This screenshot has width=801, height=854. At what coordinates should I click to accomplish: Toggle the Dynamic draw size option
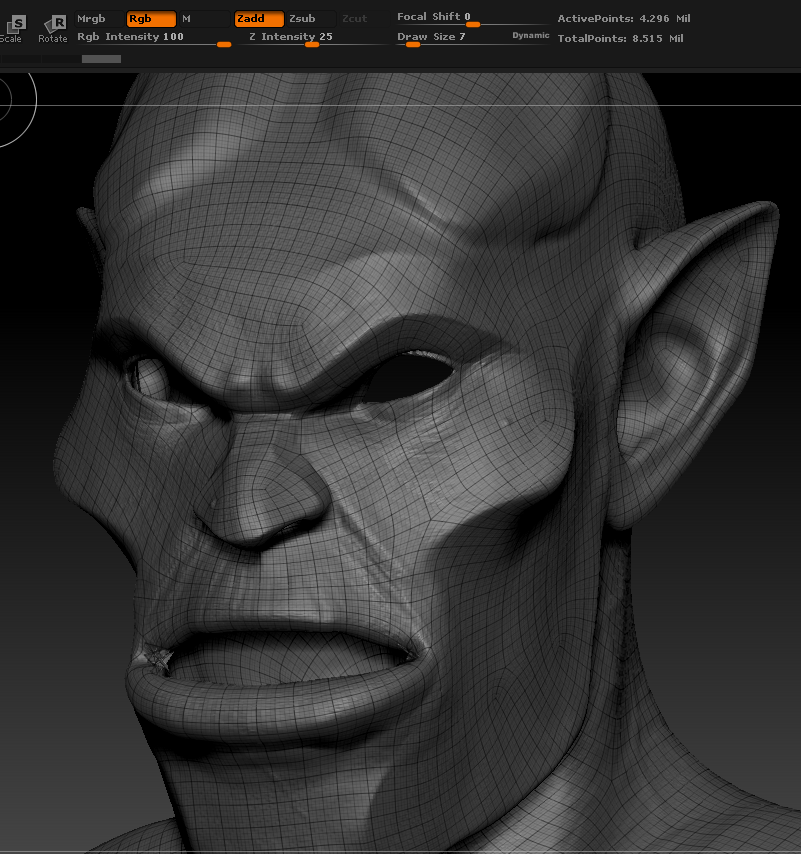[x=530, y=35]
